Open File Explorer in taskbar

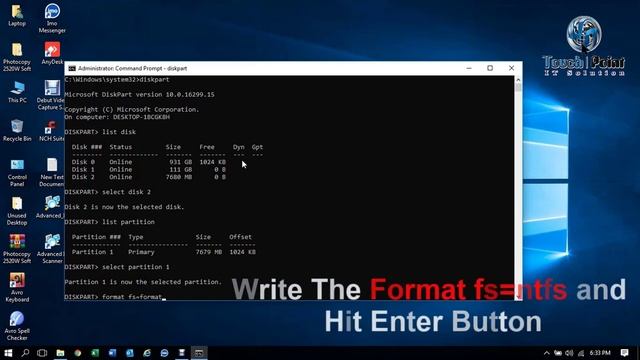[60, 353]
